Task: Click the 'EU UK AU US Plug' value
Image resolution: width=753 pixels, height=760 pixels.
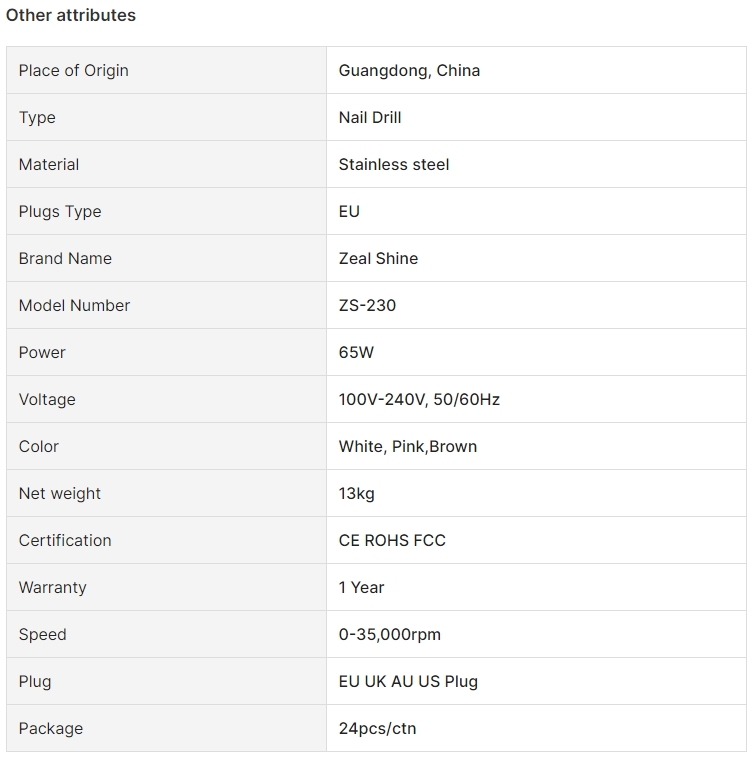Action: 408,682
